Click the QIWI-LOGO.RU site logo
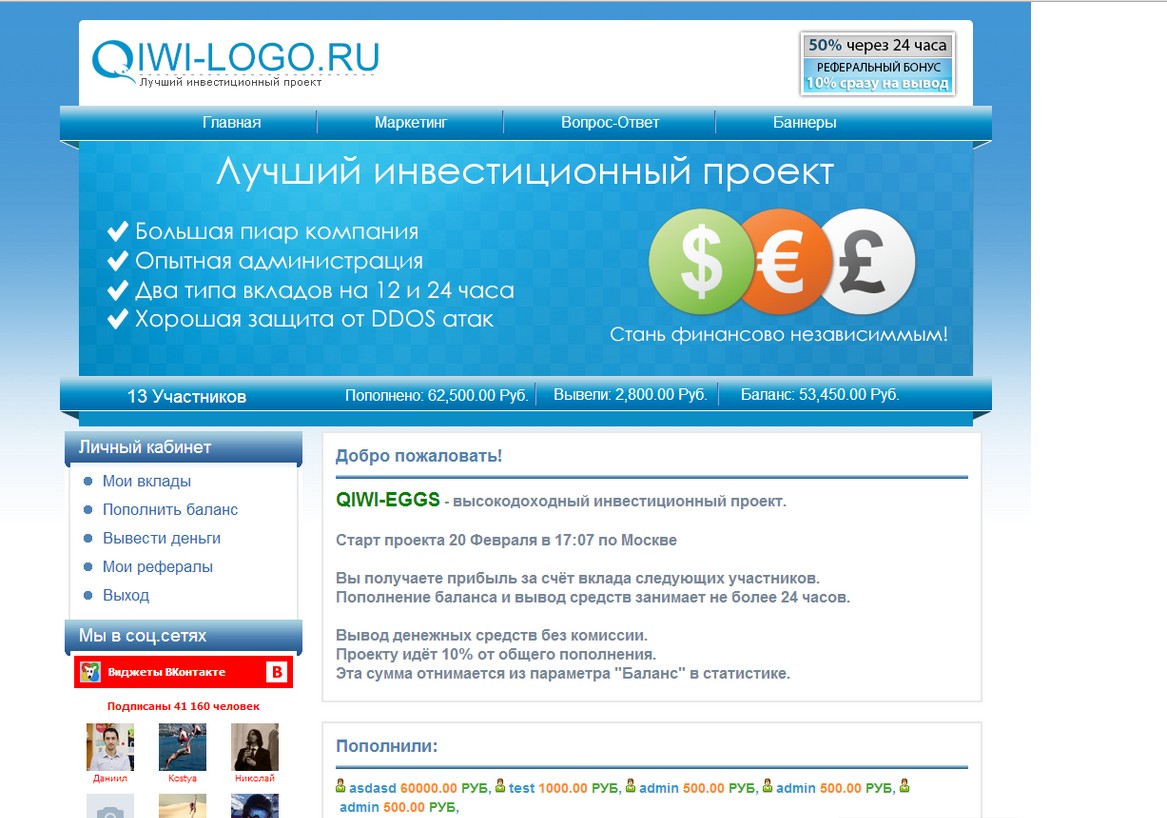 pyautogui.click(x=235, y=62)
